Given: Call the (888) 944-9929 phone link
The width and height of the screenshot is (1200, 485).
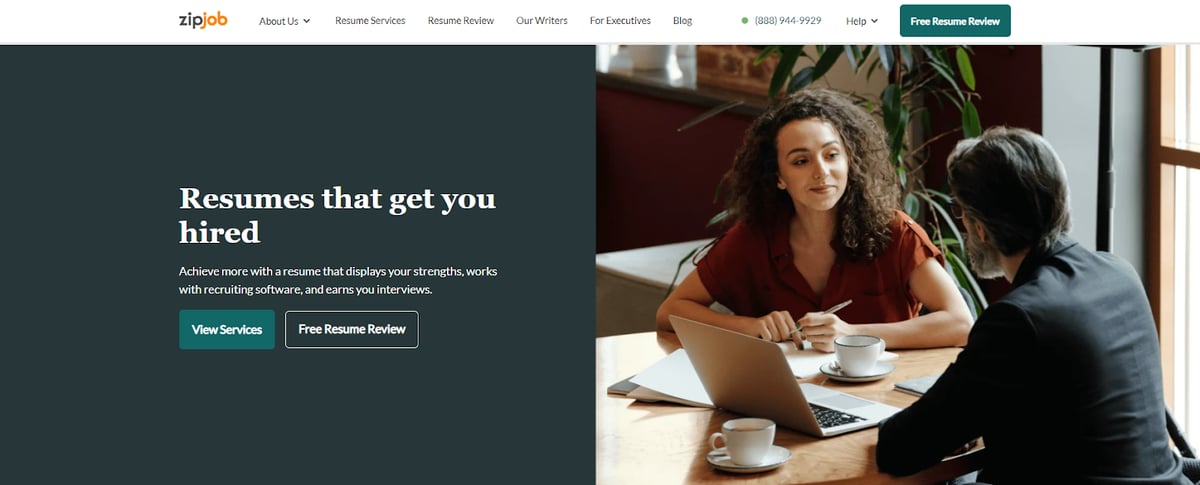Looking at the screenshot, I should 788,21.
